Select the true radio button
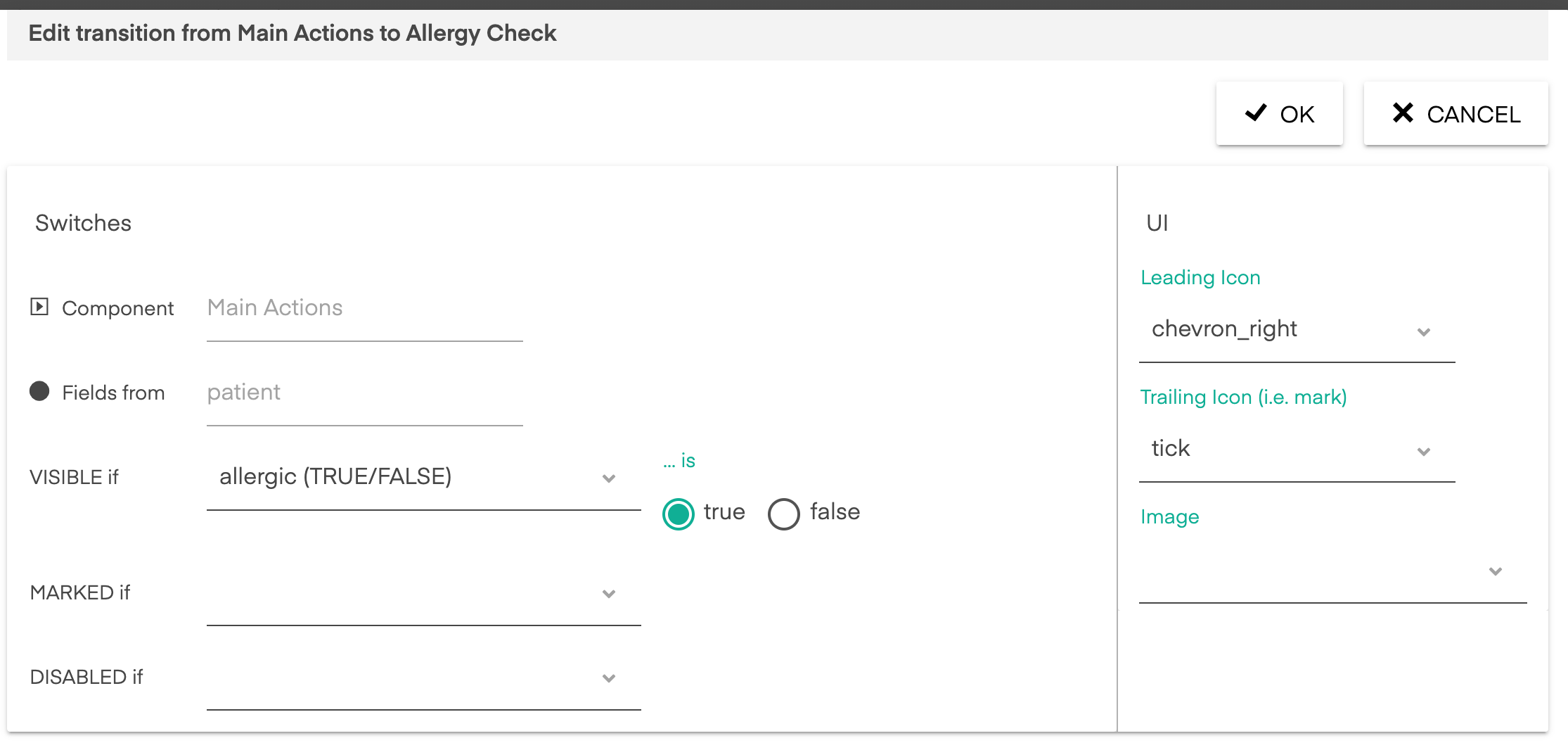Image resolution: width=1568 pixels, height=750 pixels. pos(679,514)
